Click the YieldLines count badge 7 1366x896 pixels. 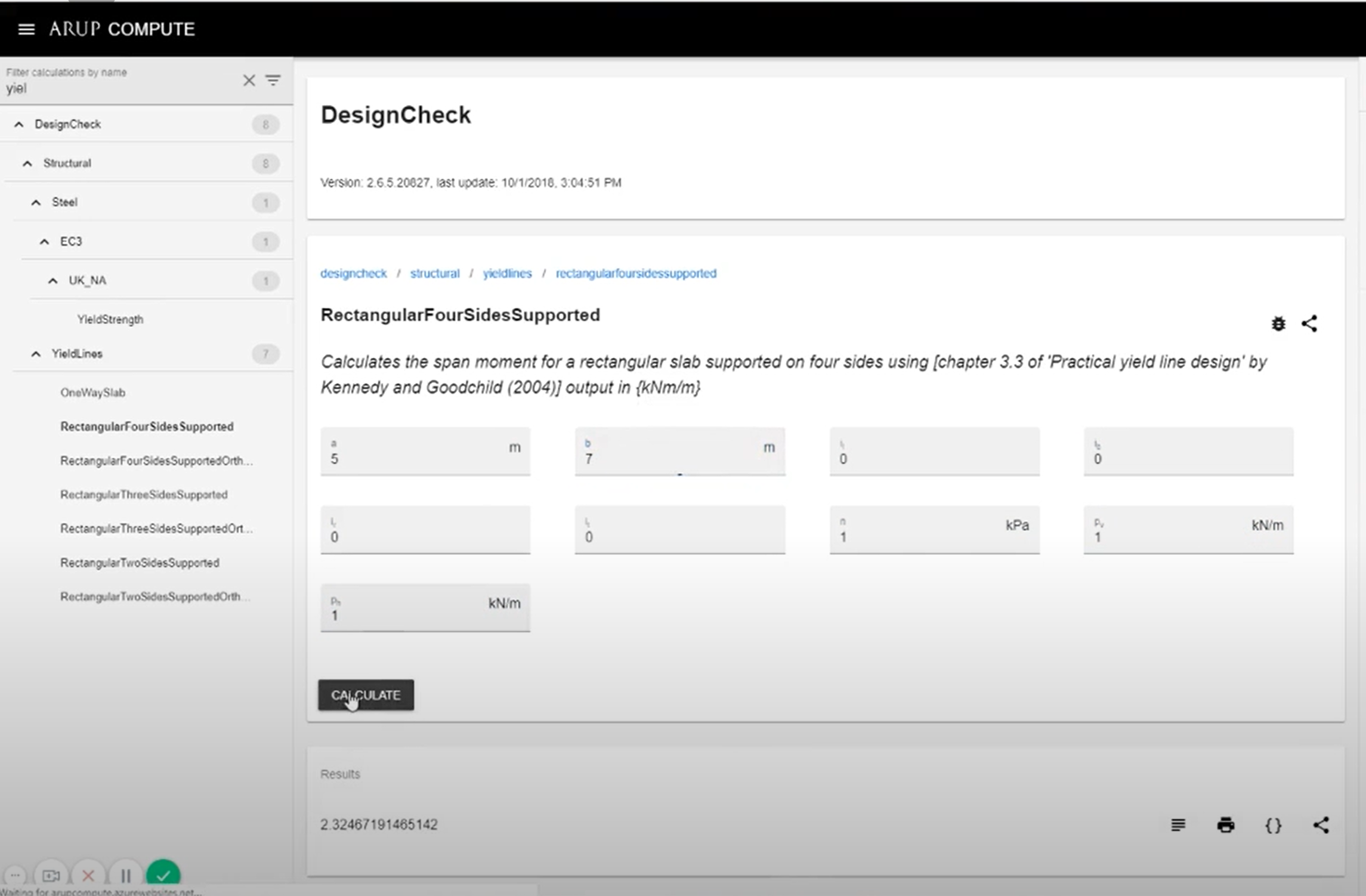[x=265, y=354]
